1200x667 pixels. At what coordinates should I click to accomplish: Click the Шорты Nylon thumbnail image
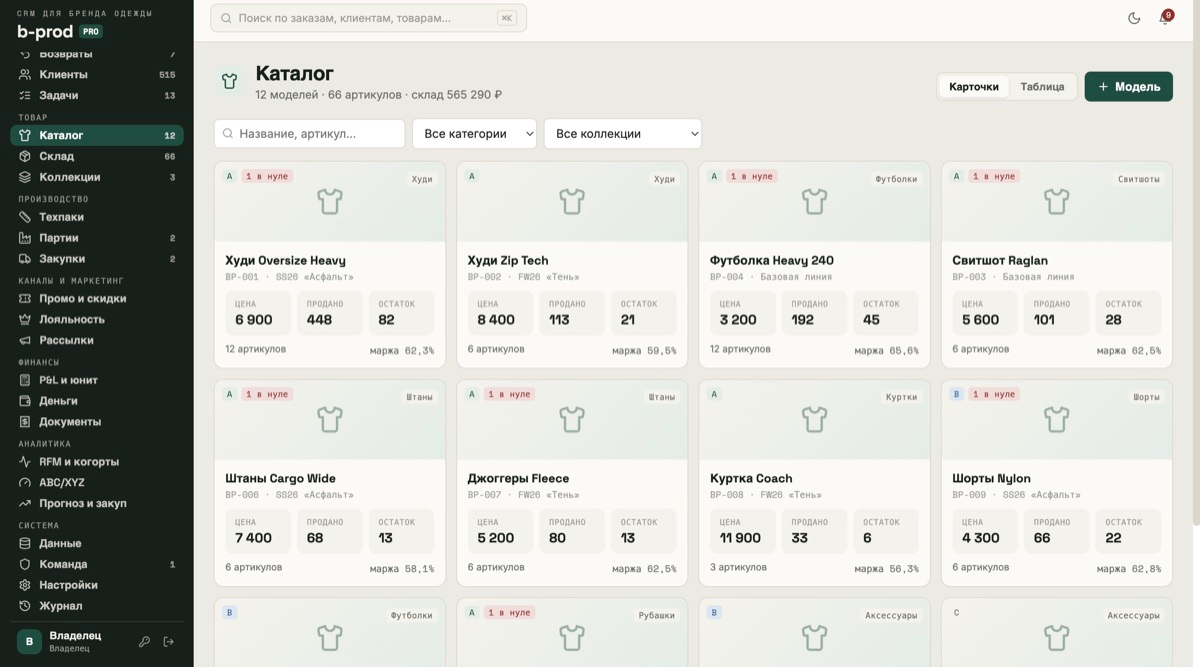click(1057, 420)
